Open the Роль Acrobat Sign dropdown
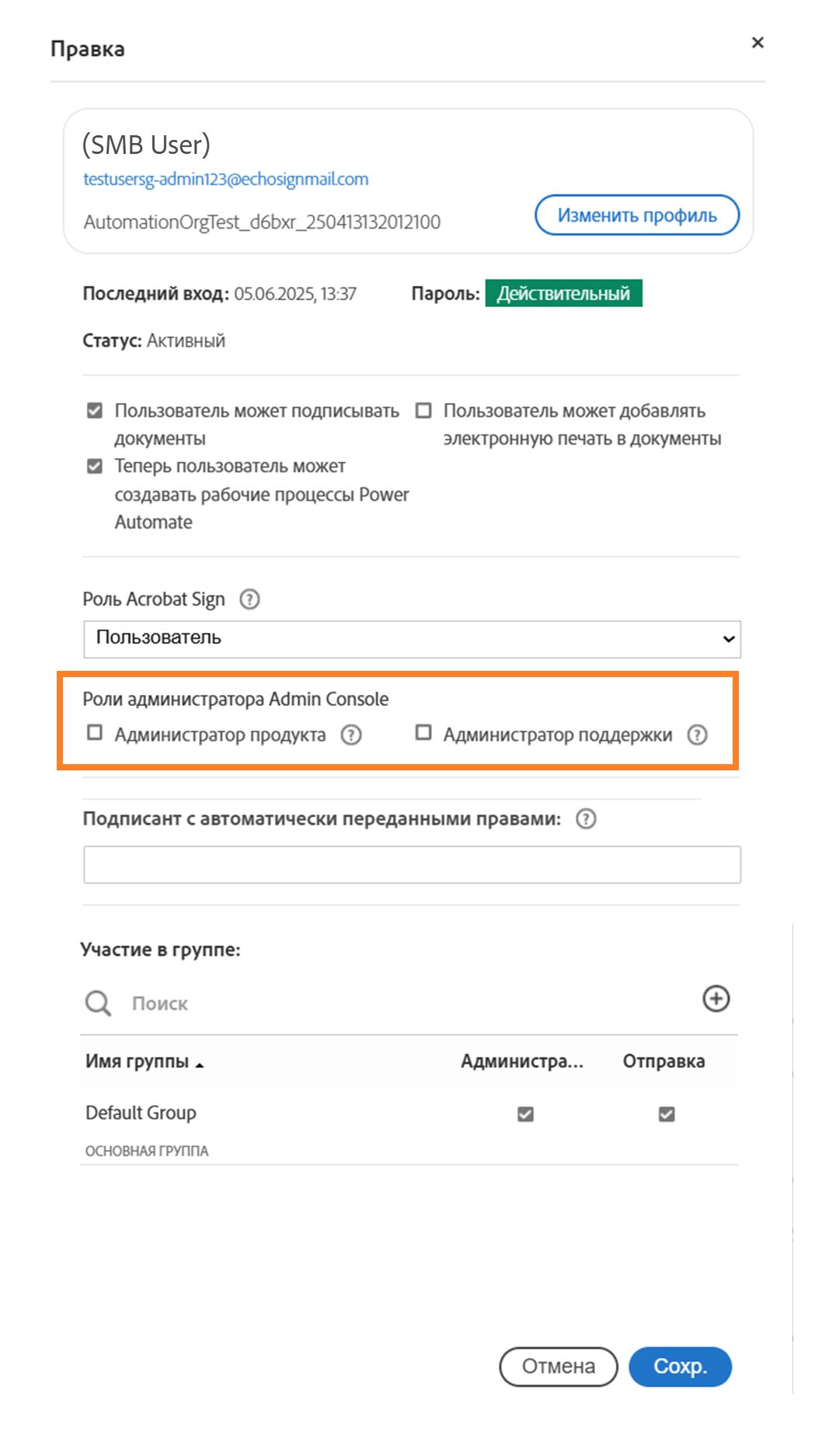The width and height of the screenshot is (822, 1456). pyautogui.click(x=412, y=639)
